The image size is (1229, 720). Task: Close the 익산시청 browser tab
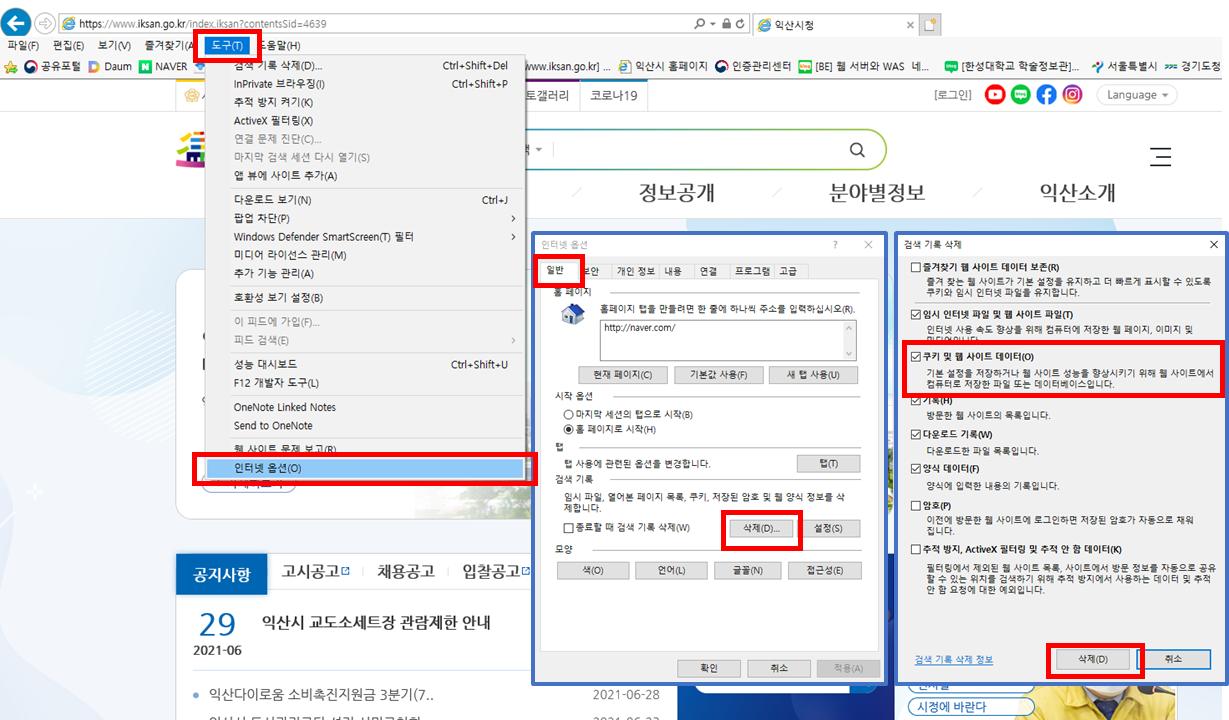[x=909, y=25]
